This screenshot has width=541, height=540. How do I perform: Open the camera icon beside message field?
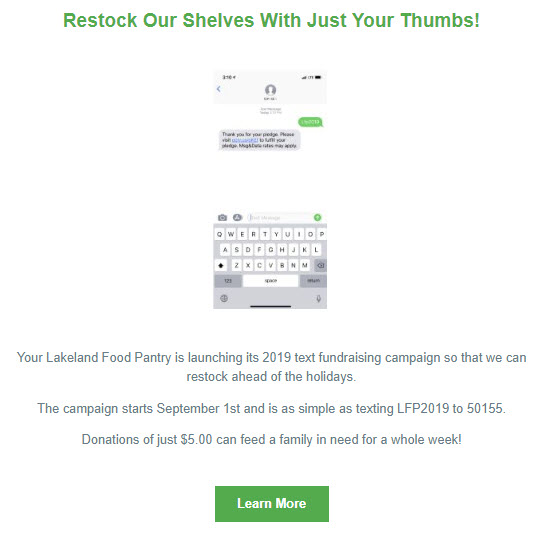[223, 217]
